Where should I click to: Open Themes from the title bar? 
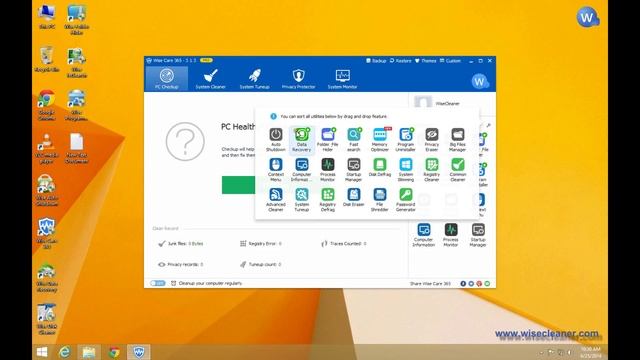point(426,60)
